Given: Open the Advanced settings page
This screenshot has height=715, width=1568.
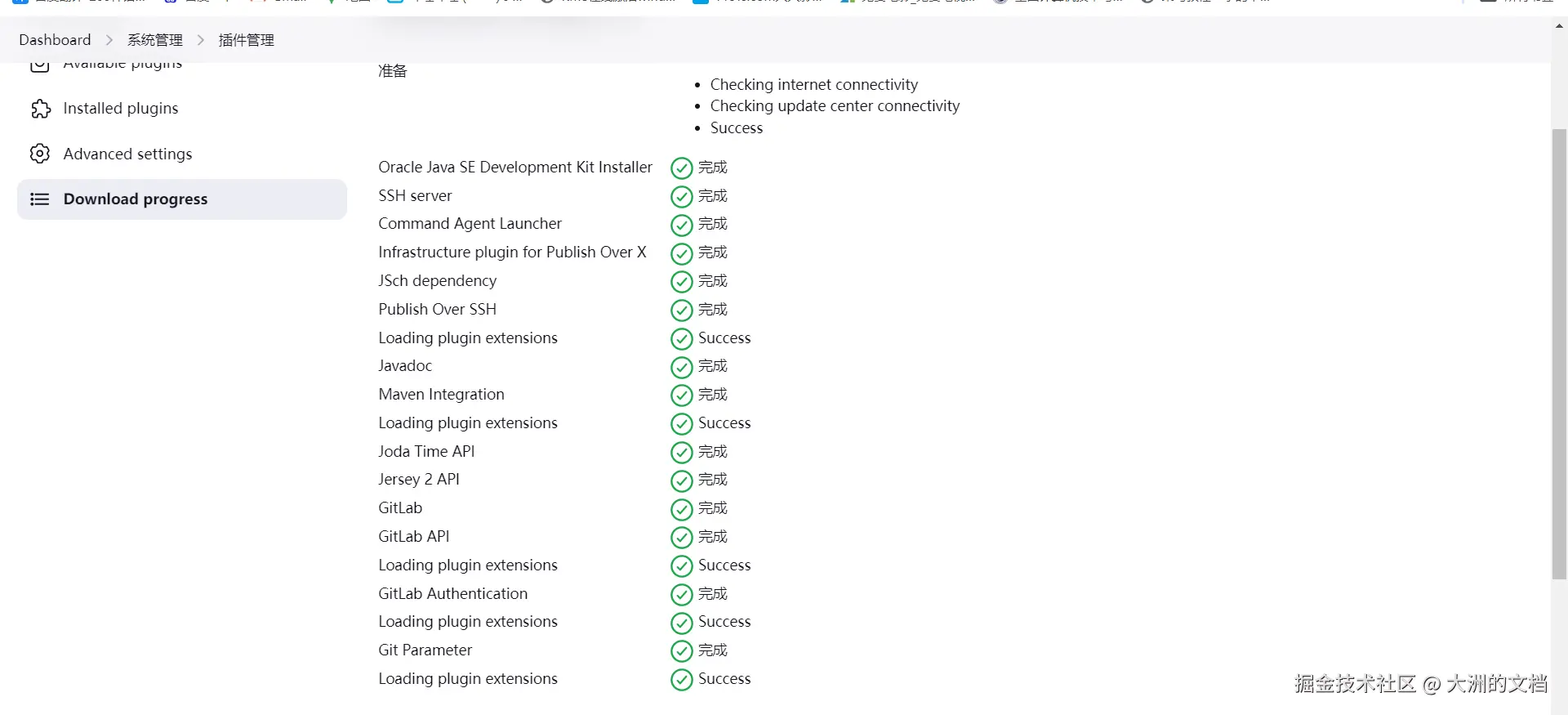Looking at the screenshot, I should click(127, 154).
